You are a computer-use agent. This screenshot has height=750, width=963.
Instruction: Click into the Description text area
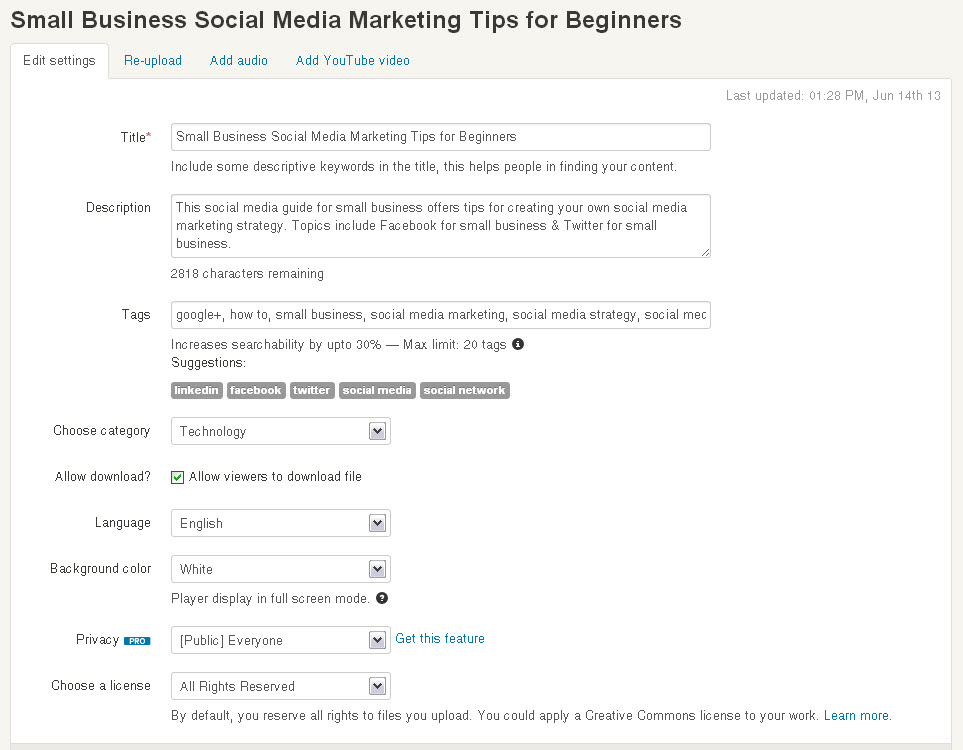coord(440,226)
